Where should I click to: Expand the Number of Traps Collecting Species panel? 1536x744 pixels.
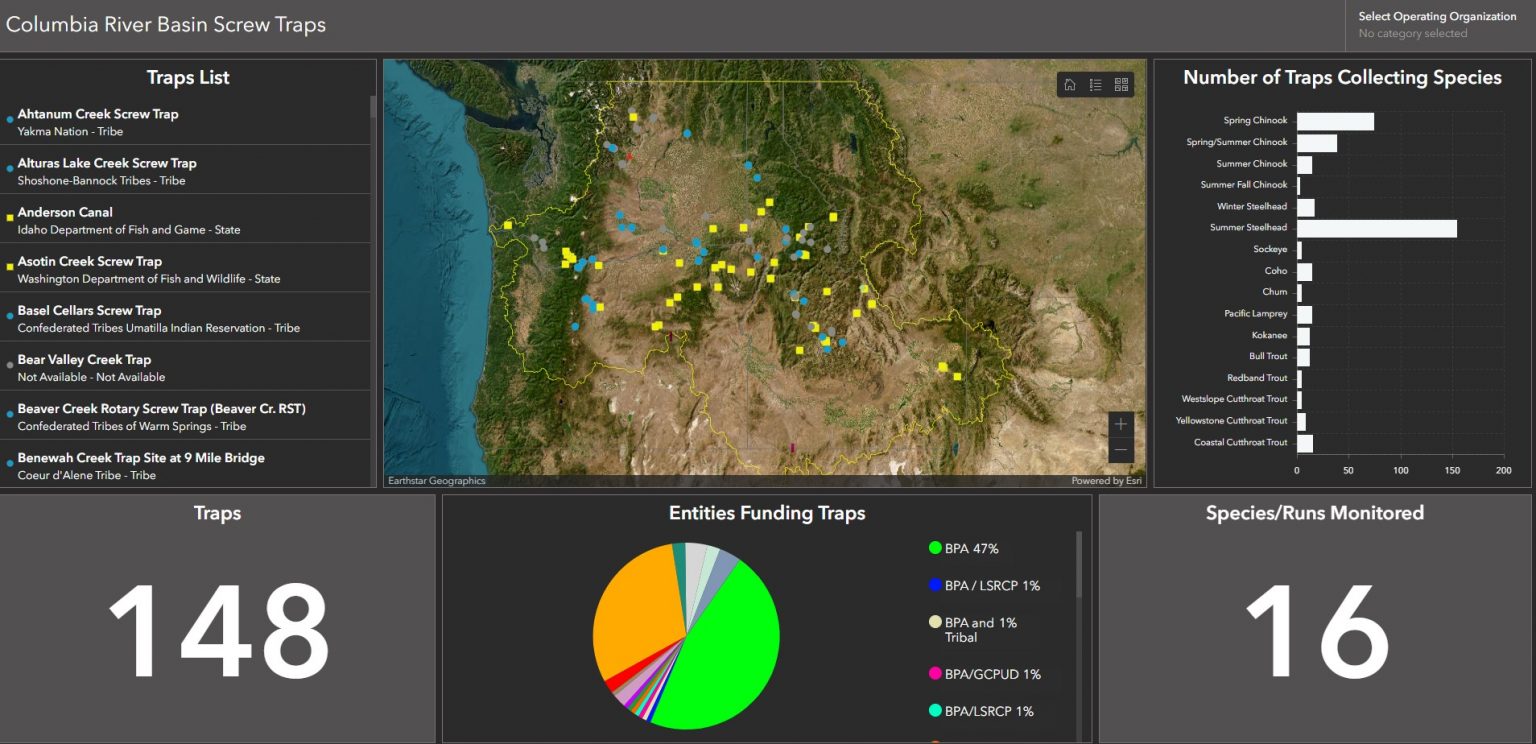tap(1343, 77)
